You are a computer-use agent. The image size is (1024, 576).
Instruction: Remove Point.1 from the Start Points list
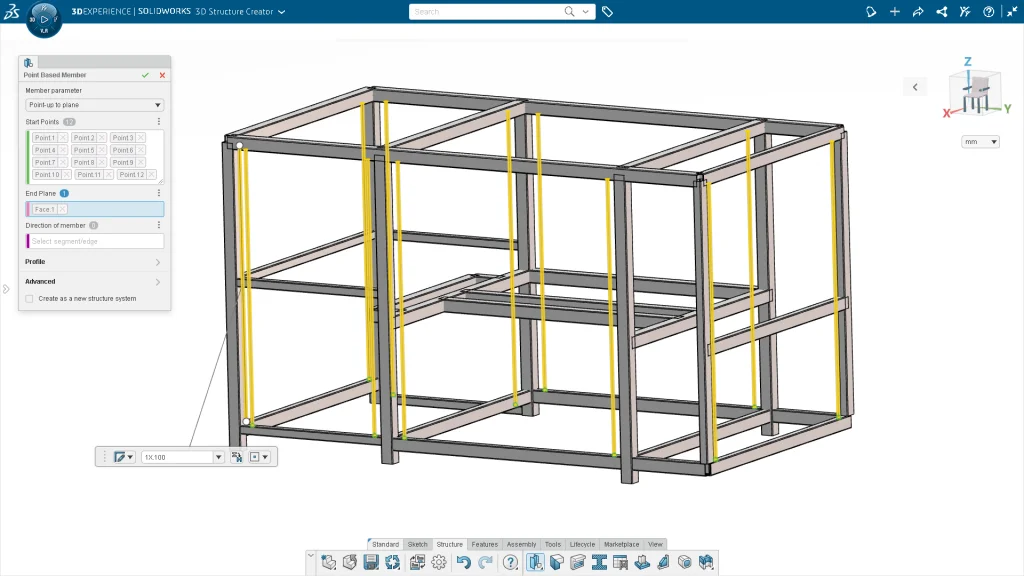(x=63, y=138)
